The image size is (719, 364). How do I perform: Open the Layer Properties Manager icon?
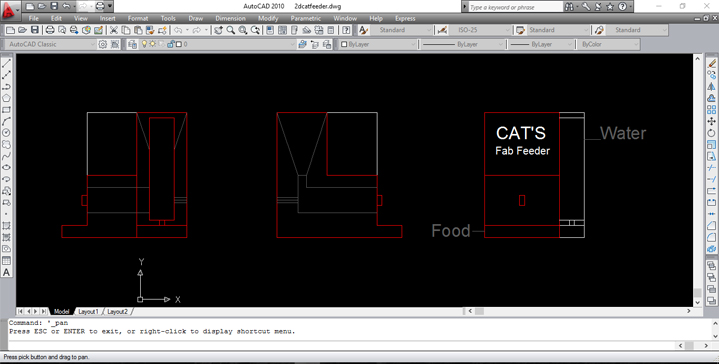(x=133, y=44)
